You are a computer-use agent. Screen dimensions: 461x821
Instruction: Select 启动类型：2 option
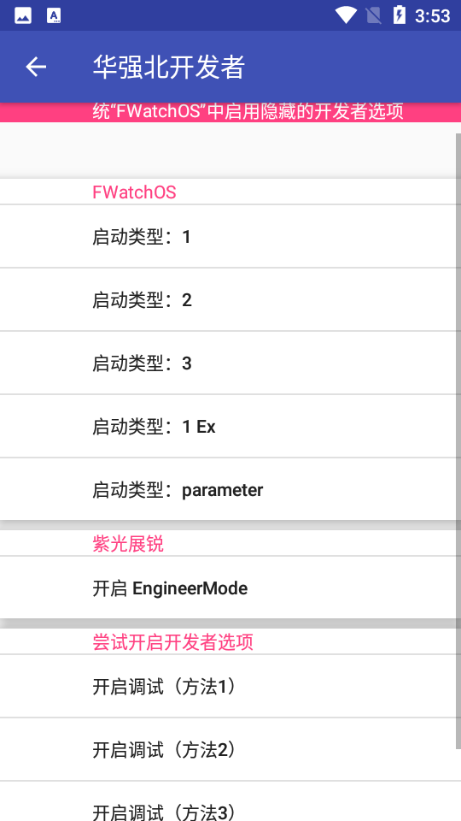[x=229, y=300]
